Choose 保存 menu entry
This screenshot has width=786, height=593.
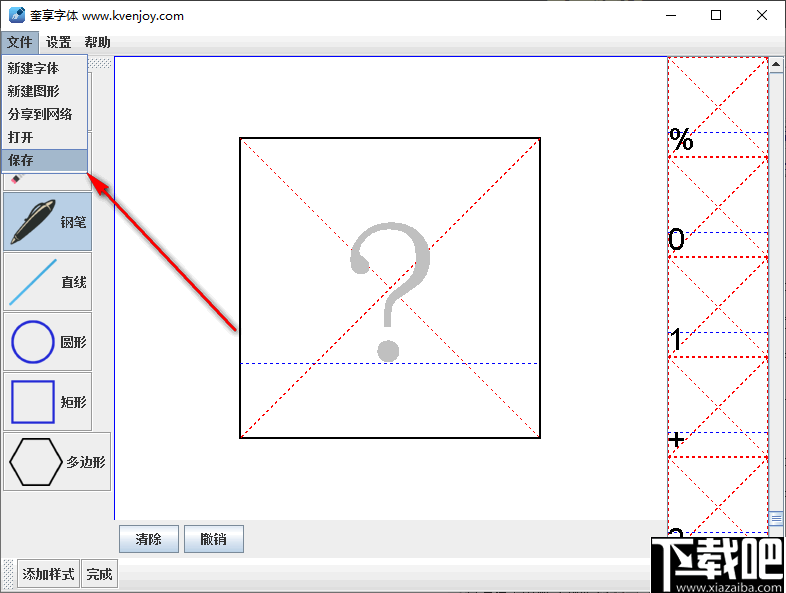pyautogui.click(x=45, y=160)
